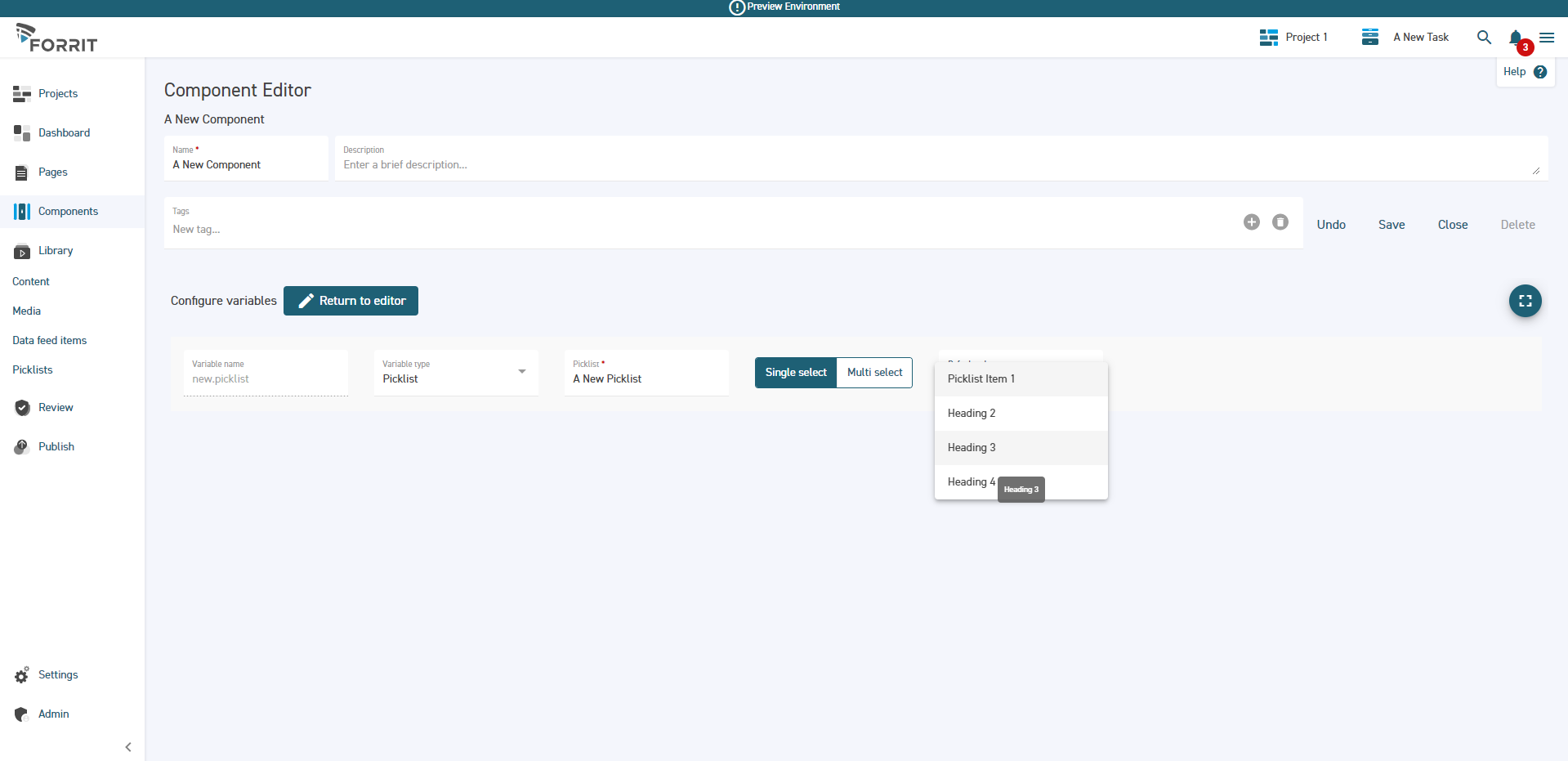Screen dimensions: 1568x761
Task: Open the hamburger menu icon
Action: (1547, 38)
